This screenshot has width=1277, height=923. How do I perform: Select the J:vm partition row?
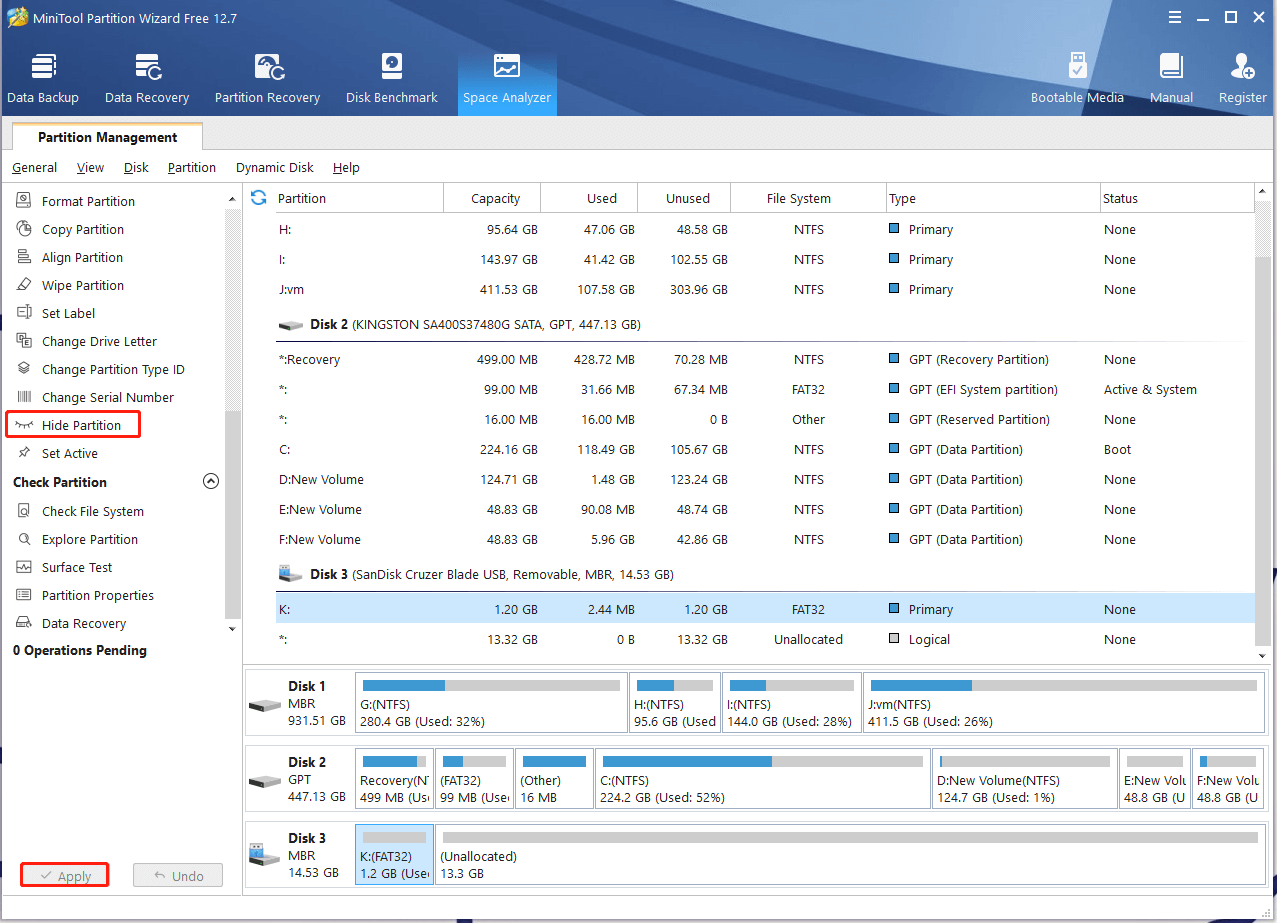[765, 289]
